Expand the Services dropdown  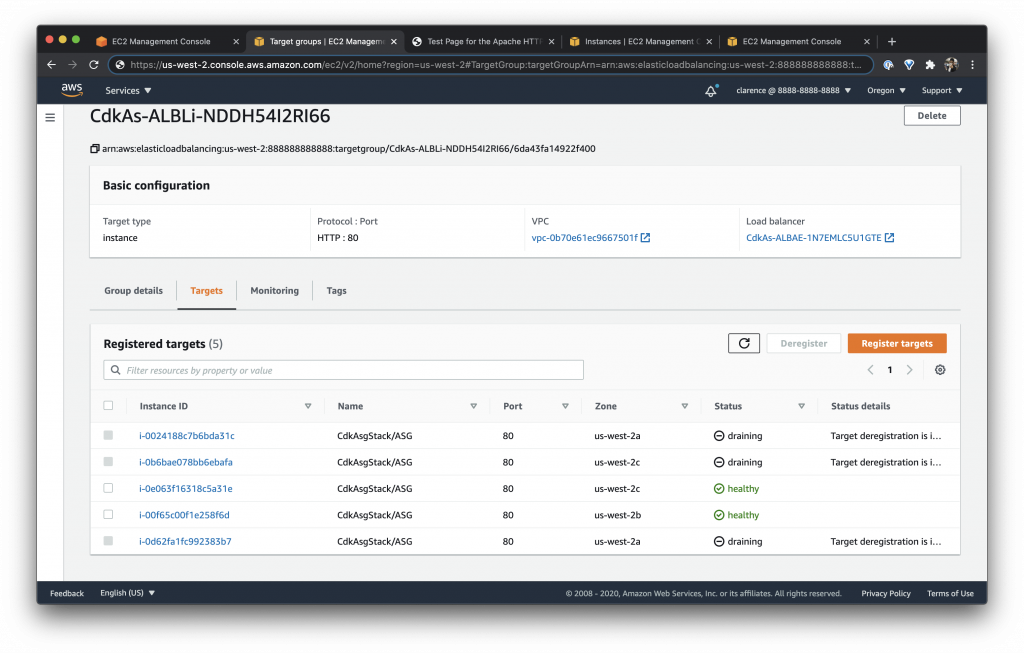coord(128,91)
